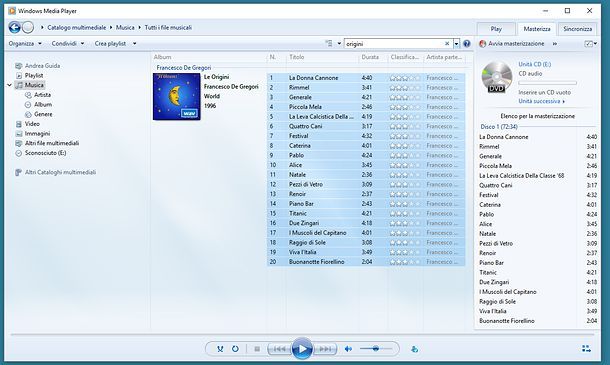Toggle repeat playback
610x365 pixels.
235,349
